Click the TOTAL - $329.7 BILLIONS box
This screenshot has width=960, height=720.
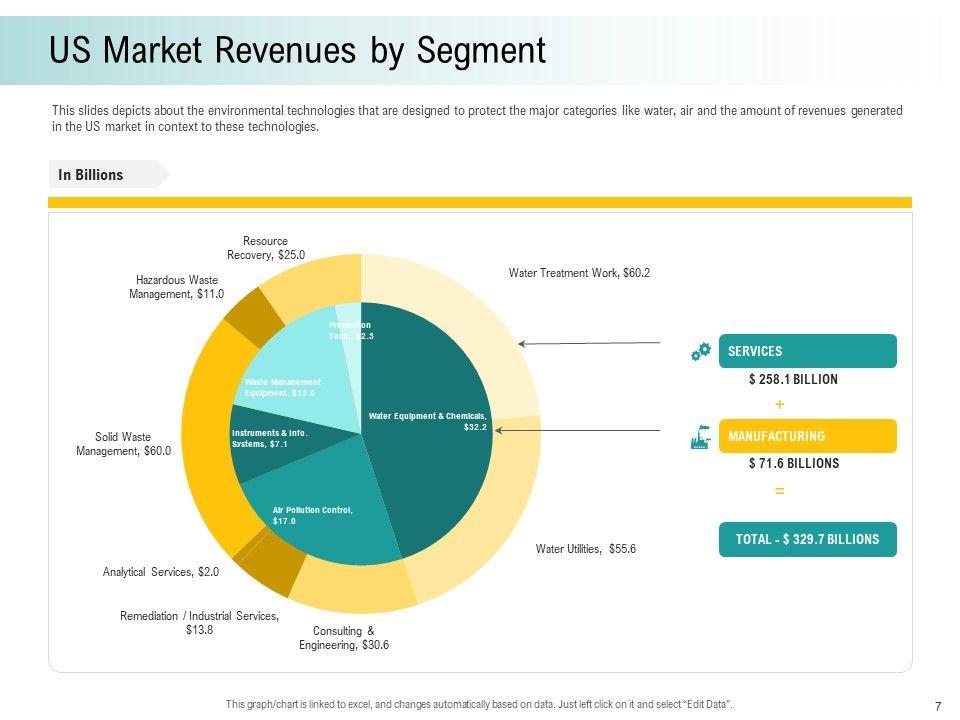(808, 539)
